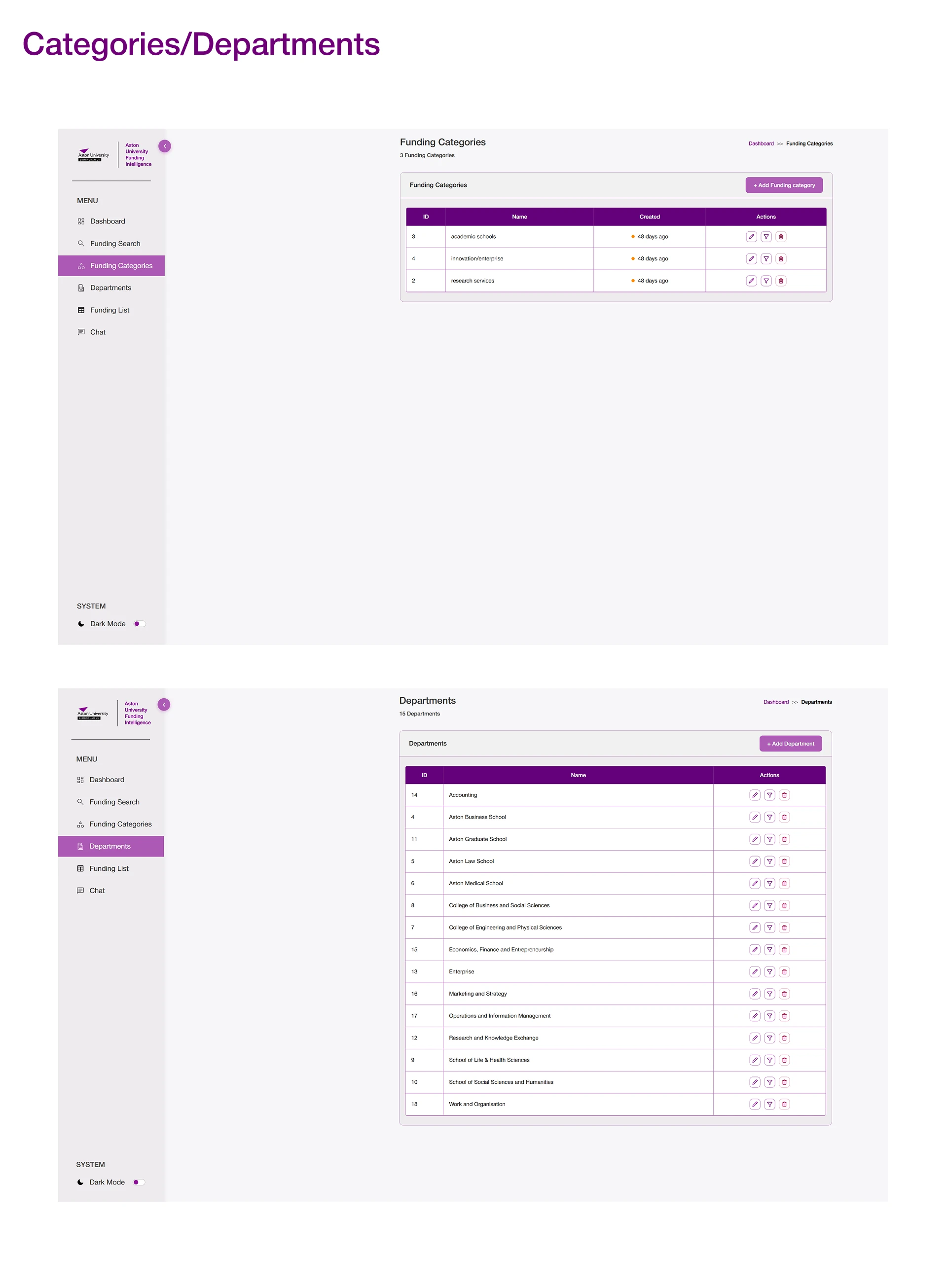Click the Add Funding category button
This screenshot has width=947, height=1288.
click(x=784, y=185)
